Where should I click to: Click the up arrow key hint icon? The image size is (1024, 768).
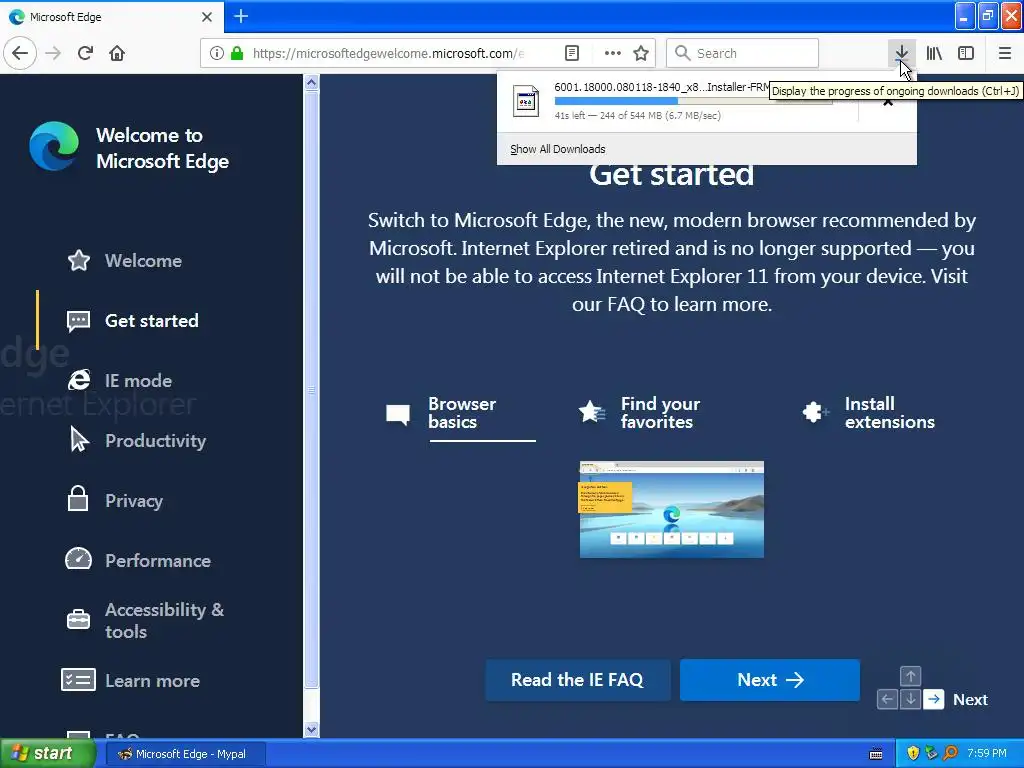pos(910,676)
